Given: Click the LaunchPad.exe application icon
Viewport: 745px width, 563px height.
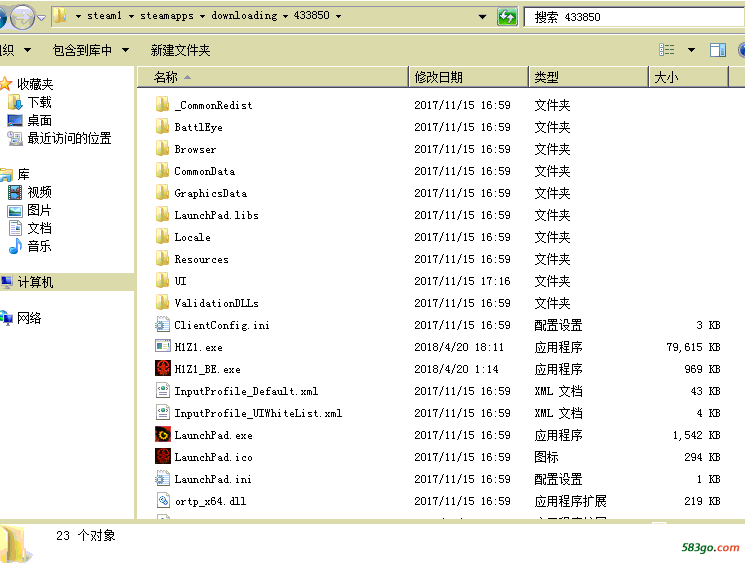Looking at the screenshot, I should tap(162, 434).
